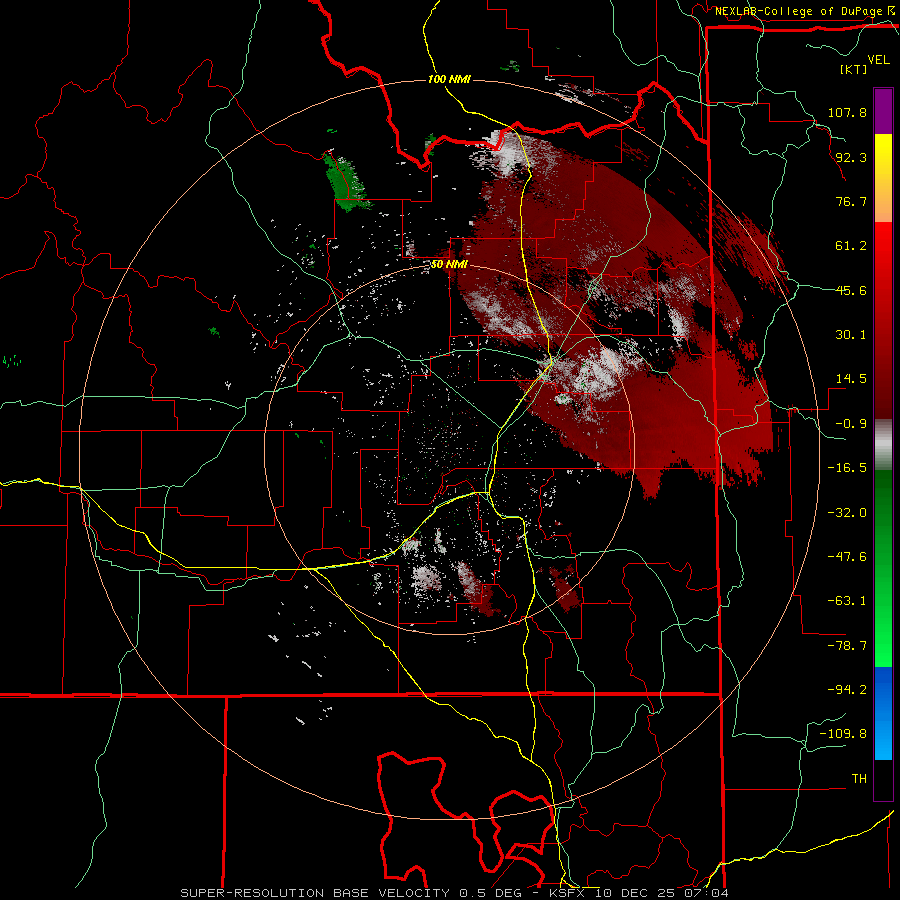
Task: Click the [KT] units label
Action: pyautogui.click(x=854, y=69)
